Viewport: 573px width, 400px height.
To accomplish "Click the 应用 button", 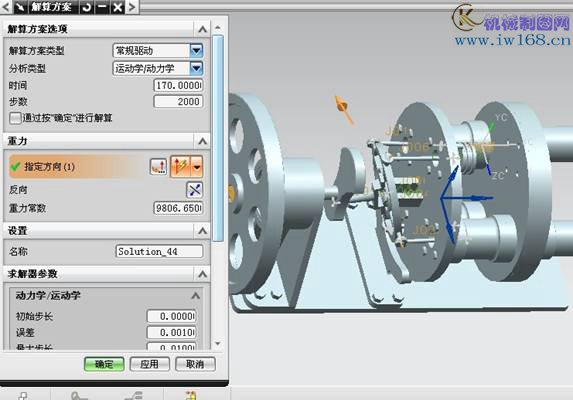I will click(x=149, y=364).
